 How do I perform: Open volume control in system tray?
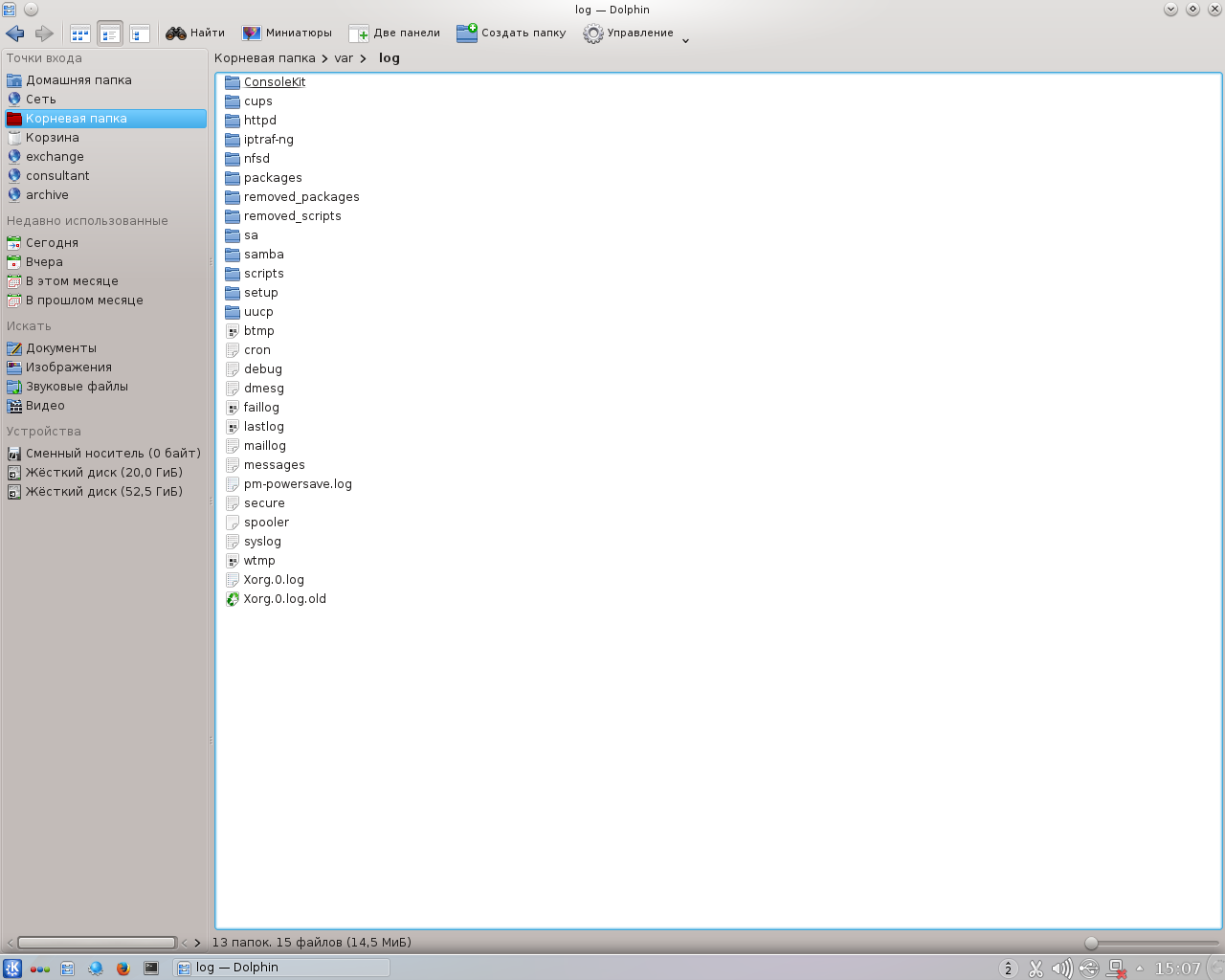1062,969
